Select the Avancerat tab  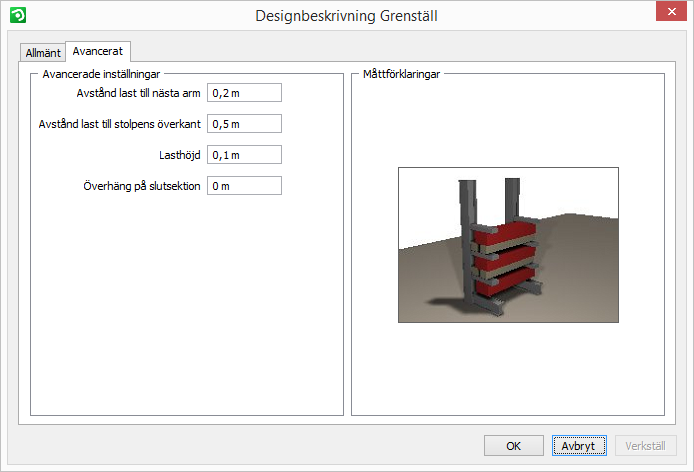click(x=98, y=51)
